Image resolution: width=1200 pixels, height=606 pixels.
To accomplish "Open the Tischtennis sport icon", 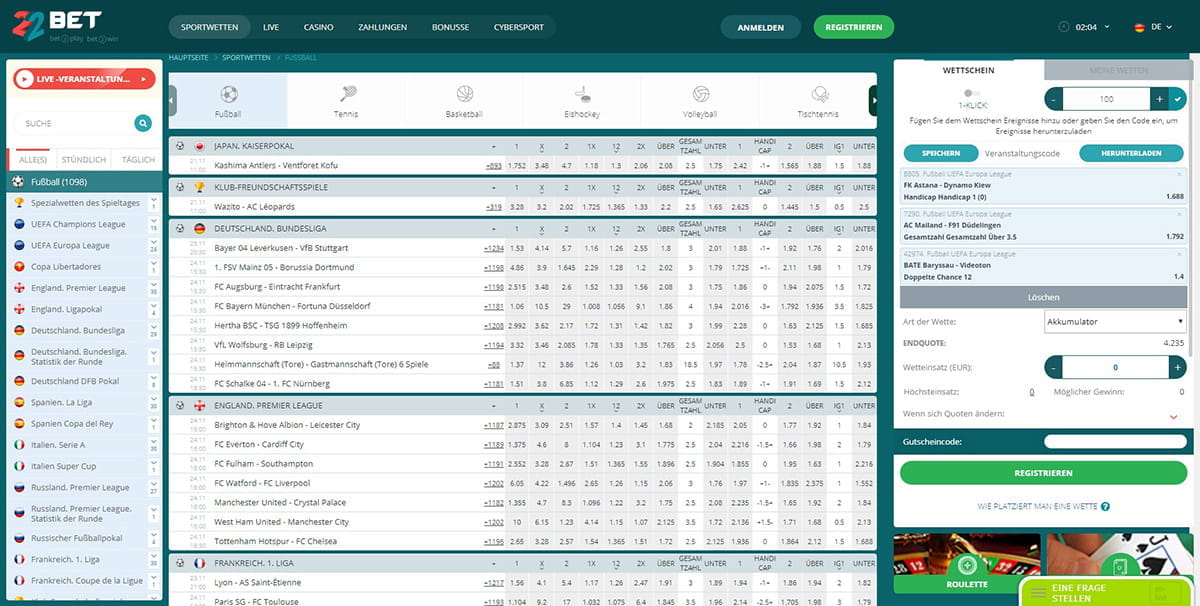I will coord(819,95).
